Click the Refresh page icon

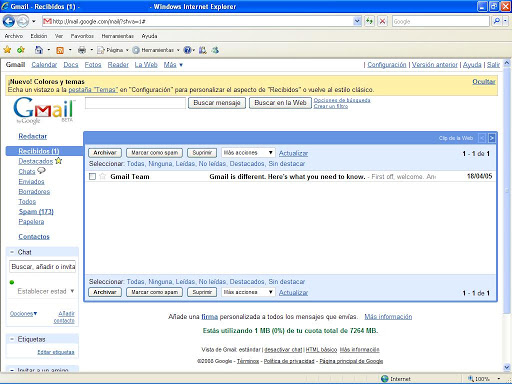click(x=369, y=22)
